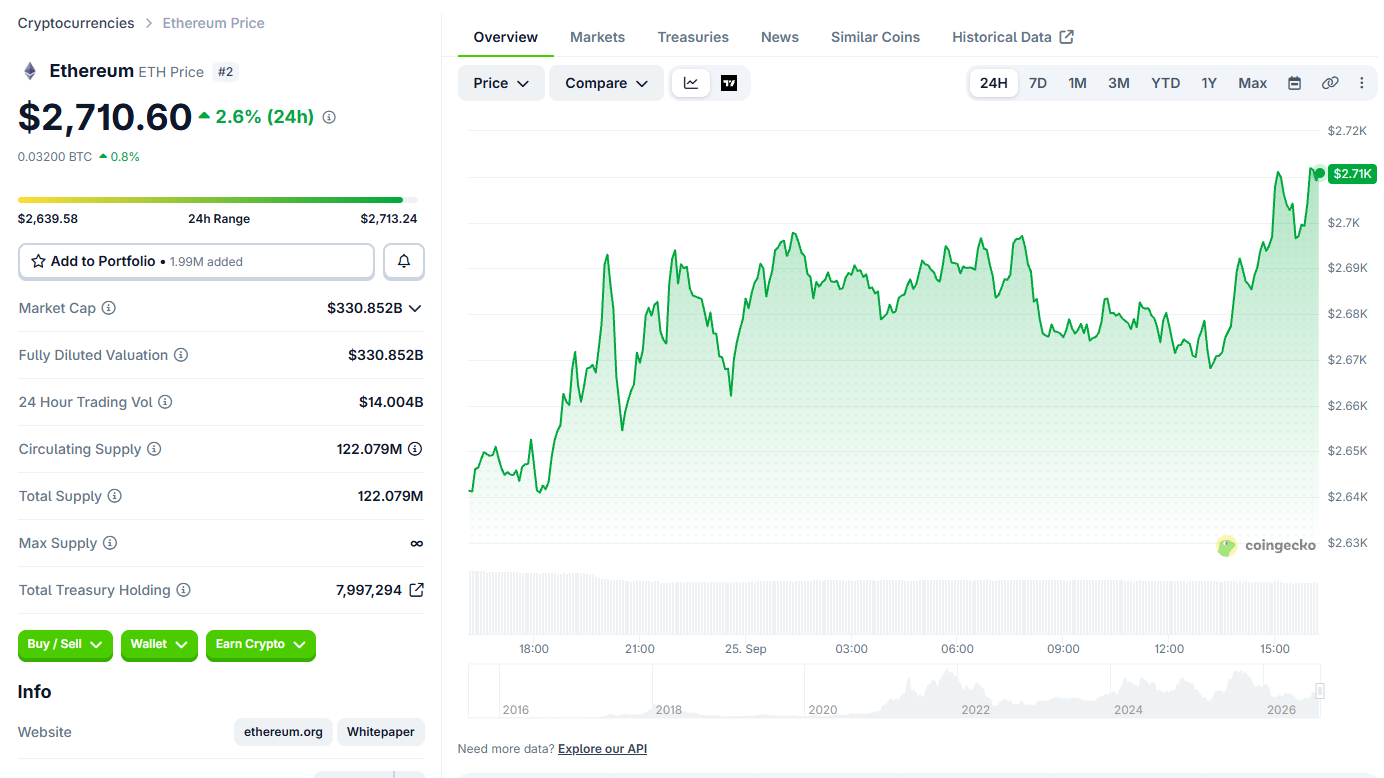Click the CoinGecko logo on the chart
Image resolution: width=1384 pixels, height=778 pixels.
(x=1266, y=546)
